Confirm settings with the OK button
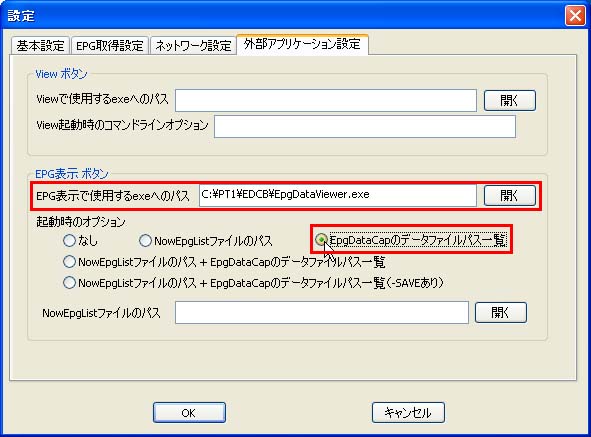Screen dimensions: 591x437 [x=189, y=412]
